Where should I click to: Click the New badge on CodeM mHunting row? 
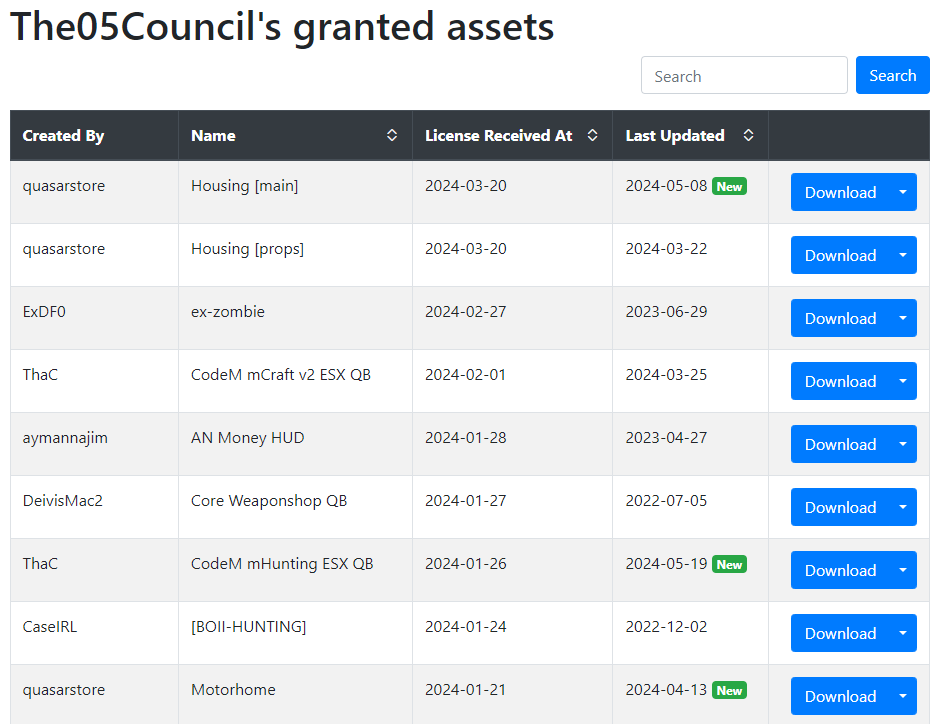tap(729, 564)
